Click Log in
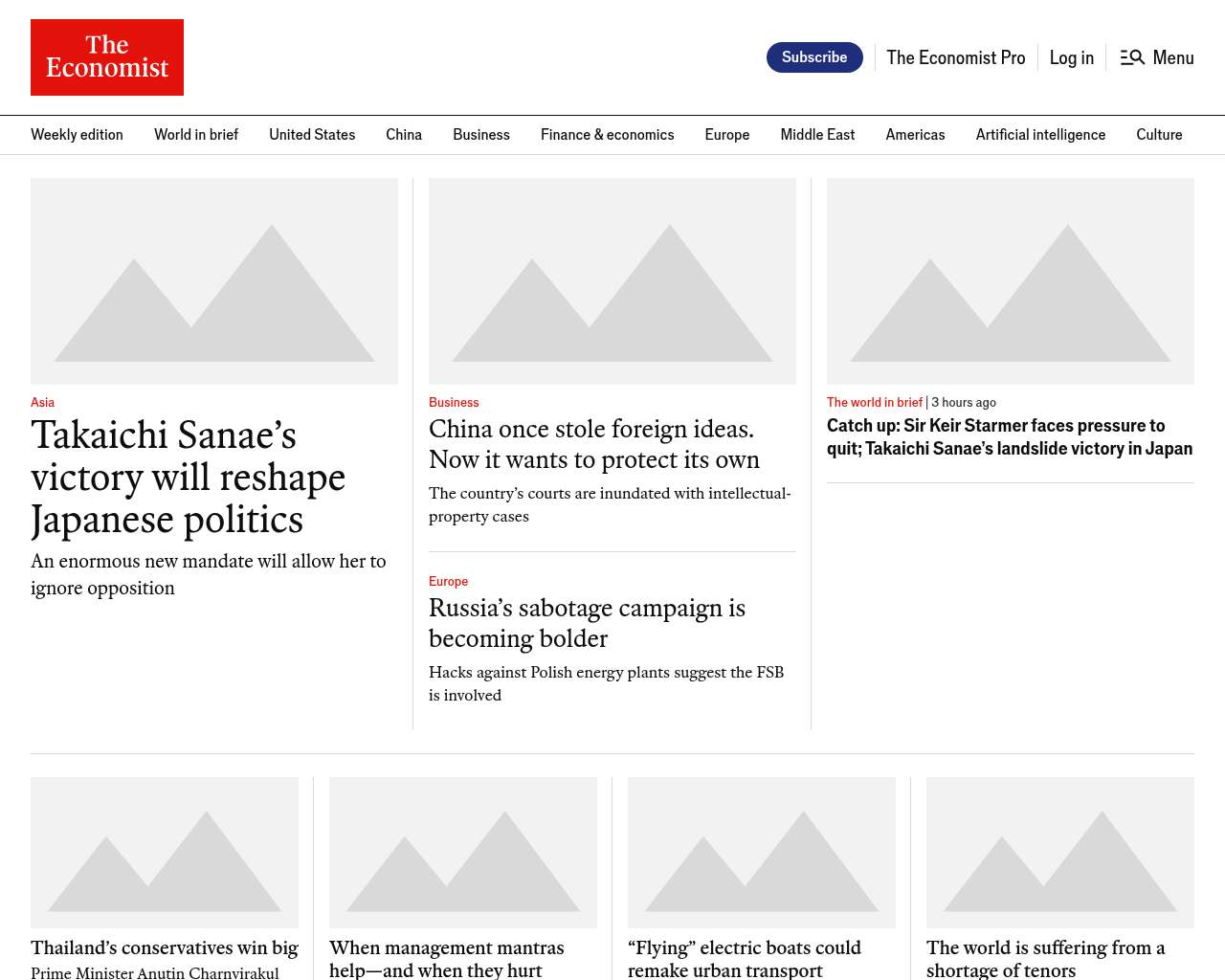Image resolution: width=1225 pixels, height=980 pixels. 1071,57
